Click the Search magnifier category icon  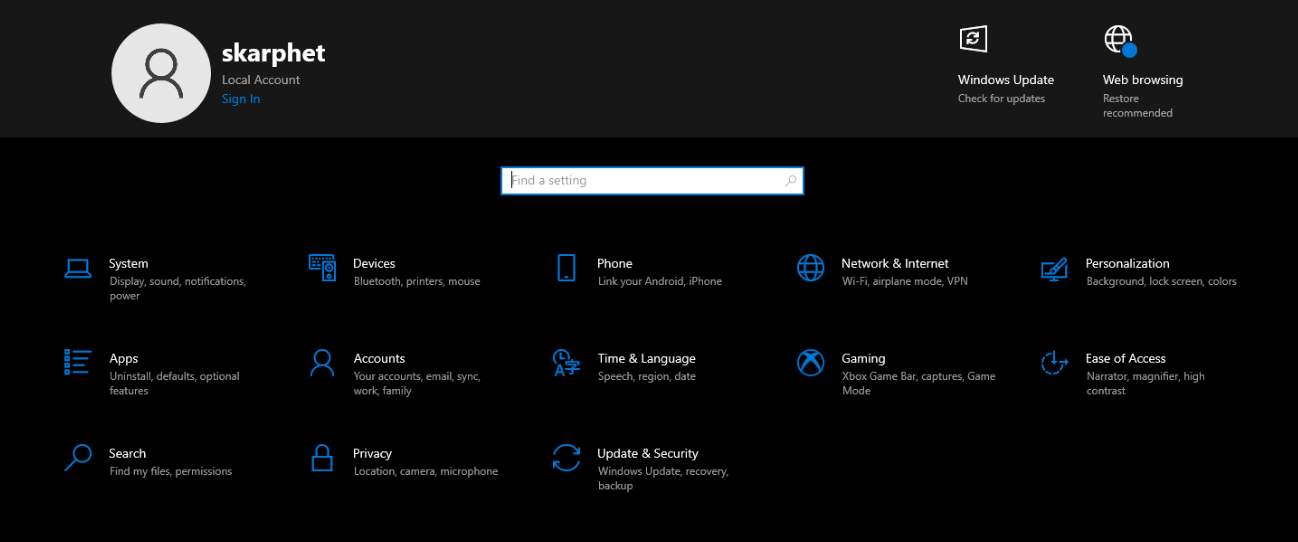pyautogui.click(x=78, y=458)
